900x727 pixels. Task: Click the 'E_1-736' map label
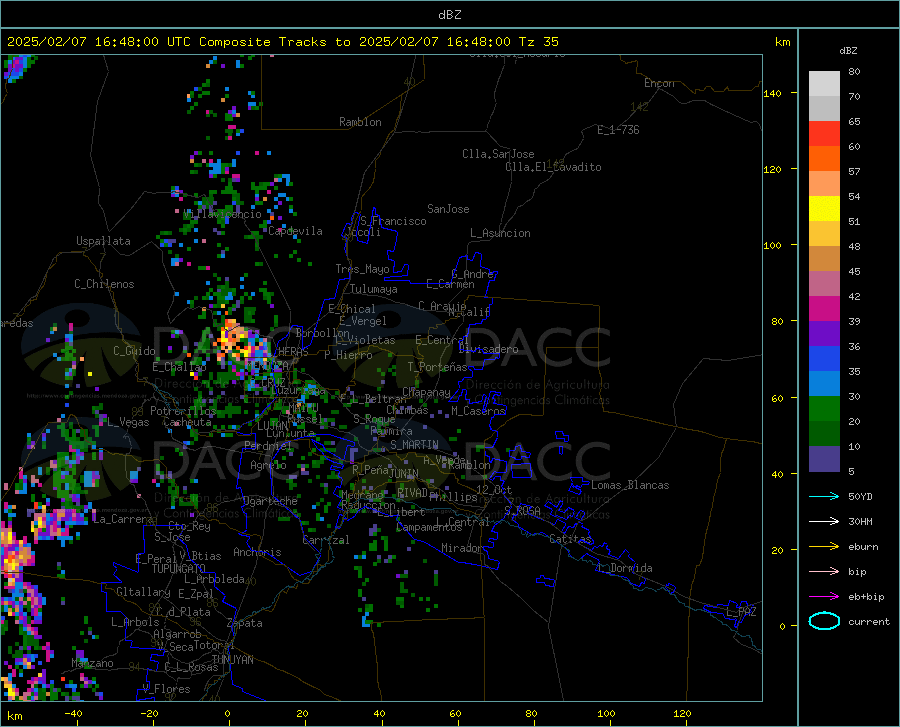point(618,130)
